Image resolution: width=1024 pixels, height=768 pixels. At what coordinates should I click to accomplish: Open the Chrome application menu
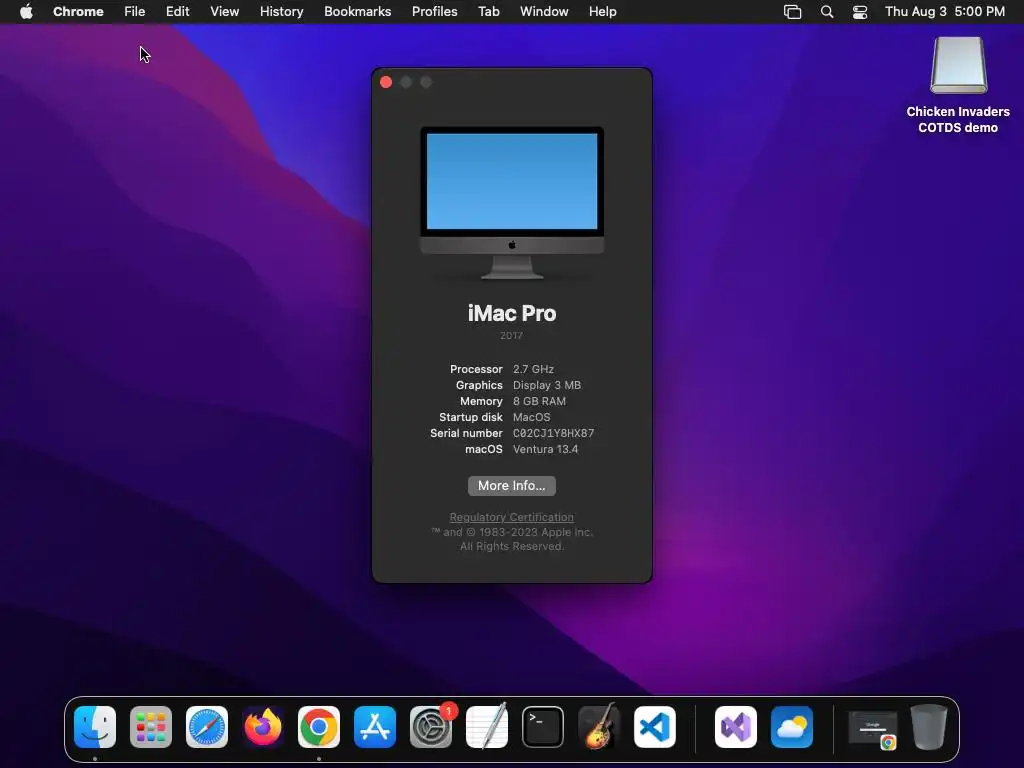[78, 11]
